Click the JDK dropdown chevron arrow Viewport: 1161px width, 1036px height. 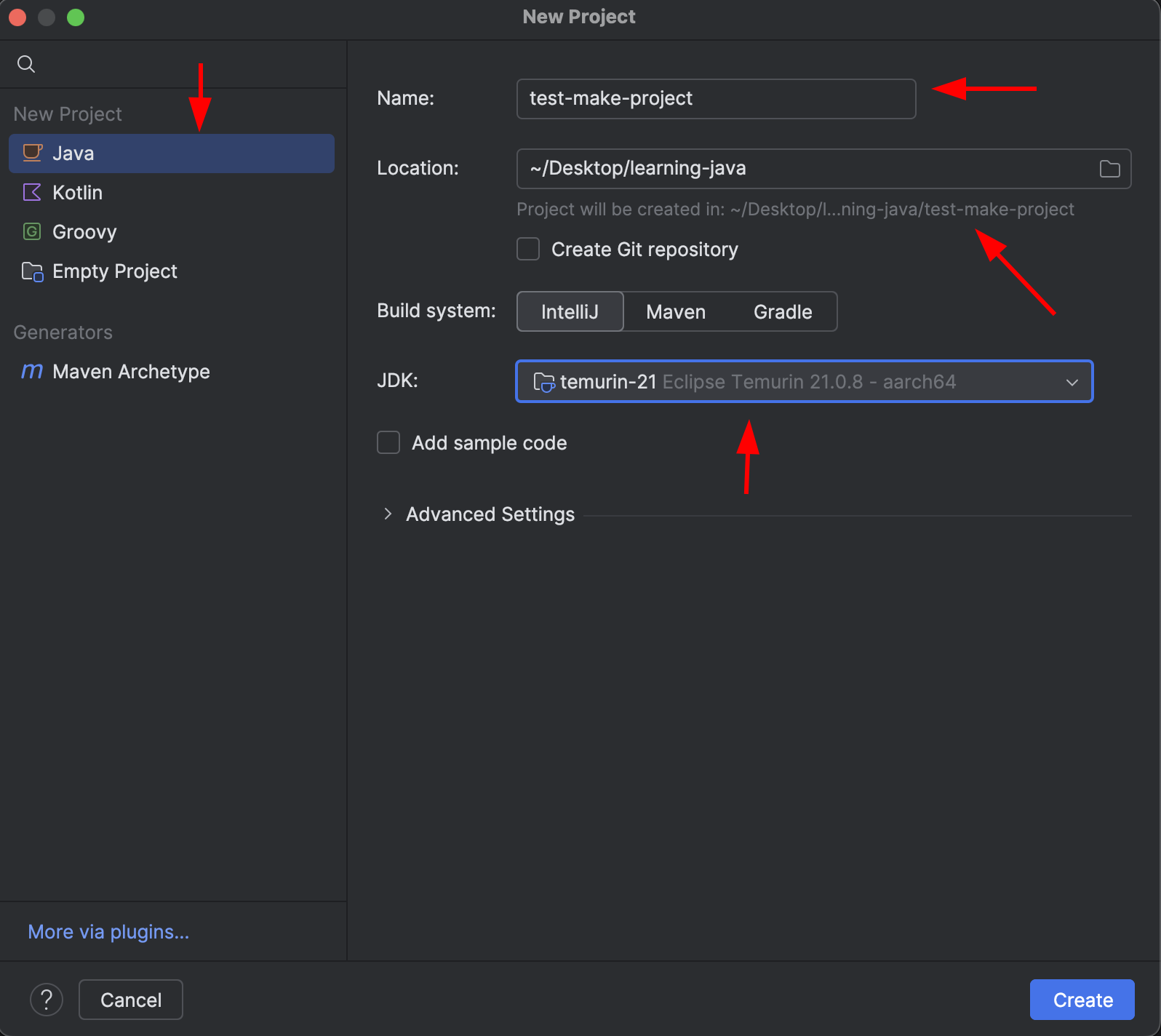tap(1072, 382)
